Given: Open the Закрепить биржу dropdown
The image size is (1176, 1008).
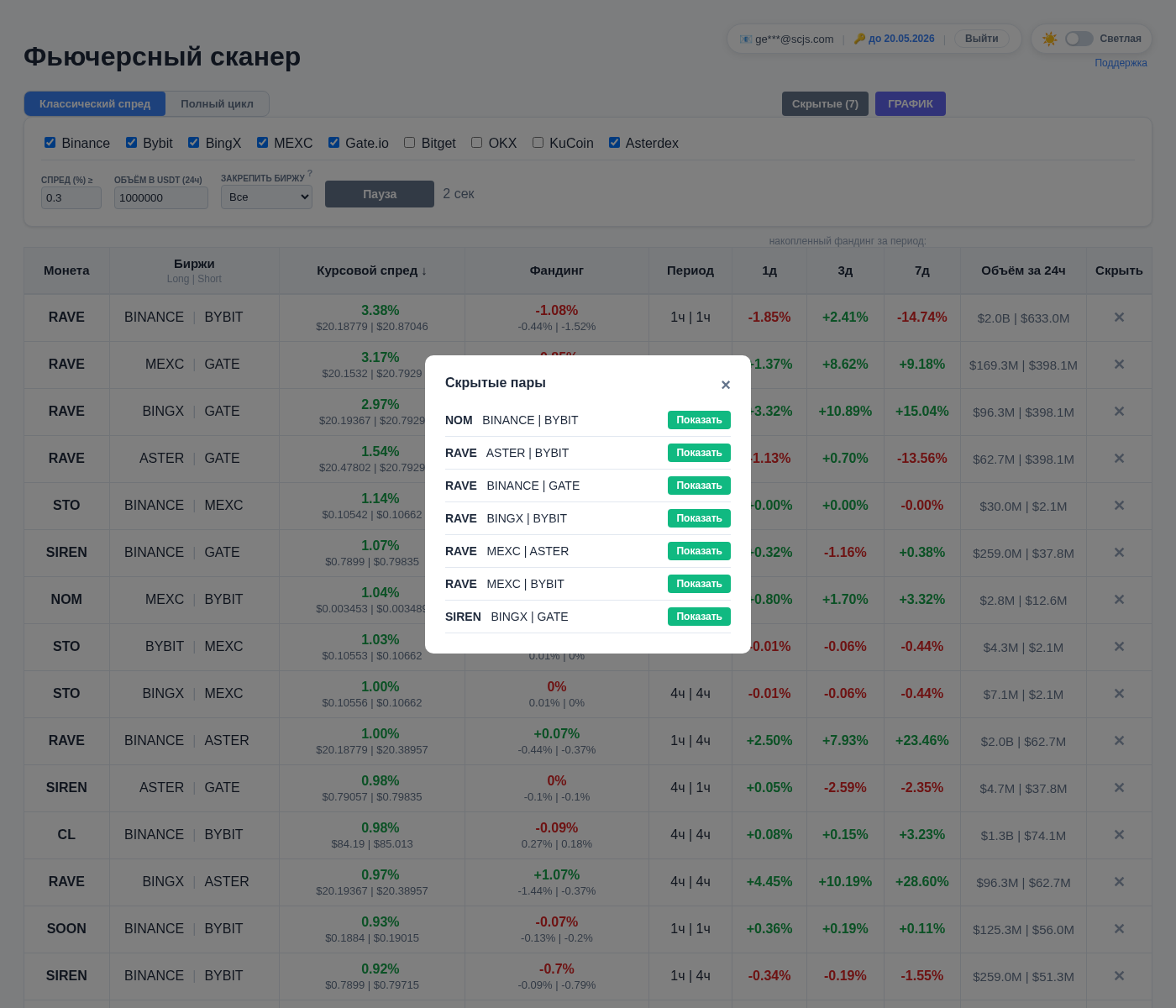Looking at the screenshot, I should (x=266, y=197).
